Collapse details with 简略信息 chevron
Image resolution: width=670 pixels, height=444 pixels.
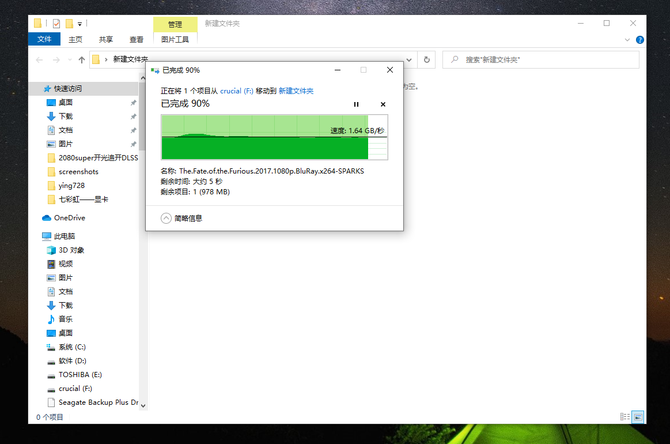point(166,218)
